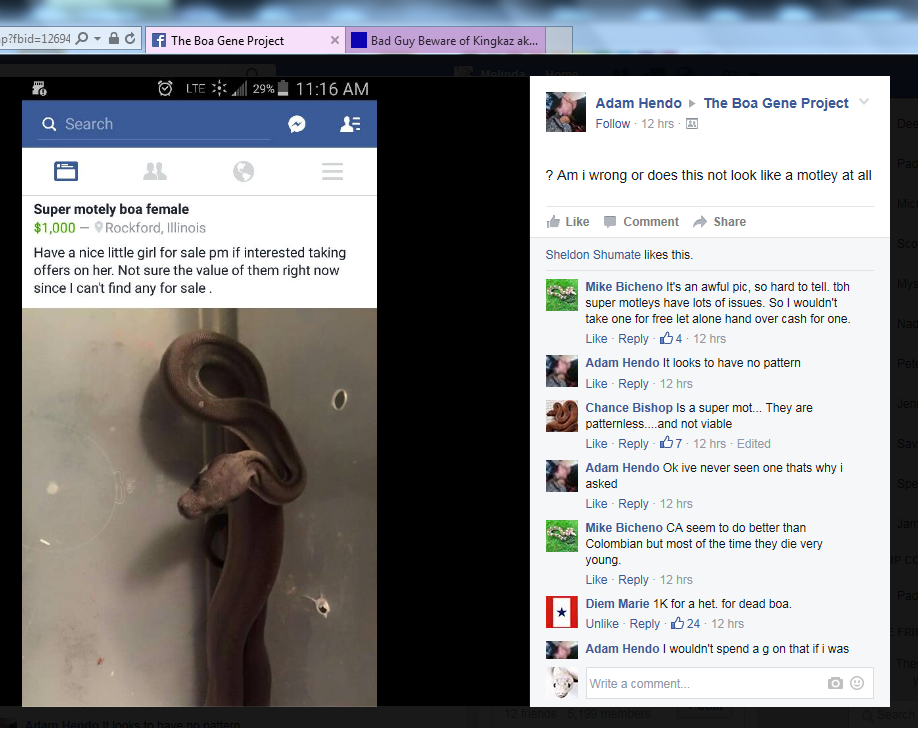Click the address bar lock security icon
The width and height of the screenshot is (918, 731).
coord(114,39)
